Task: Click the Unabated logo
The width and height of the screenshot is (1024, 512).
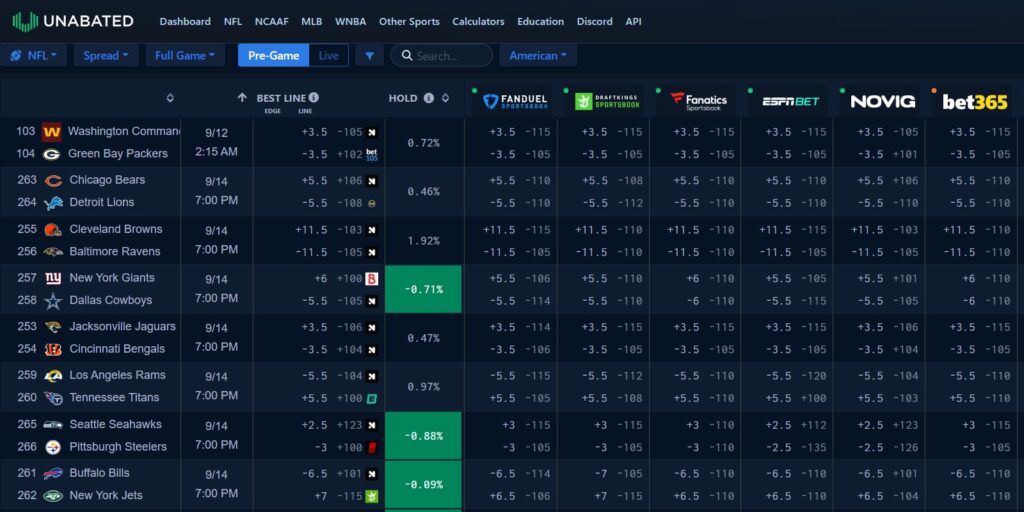Action: (x=72, y=22)
